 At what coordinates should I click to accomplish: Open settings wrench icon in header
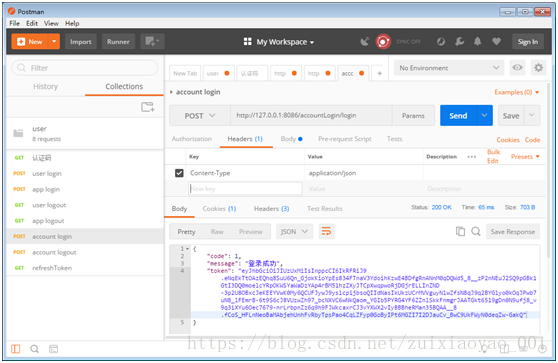click(459, 42)
